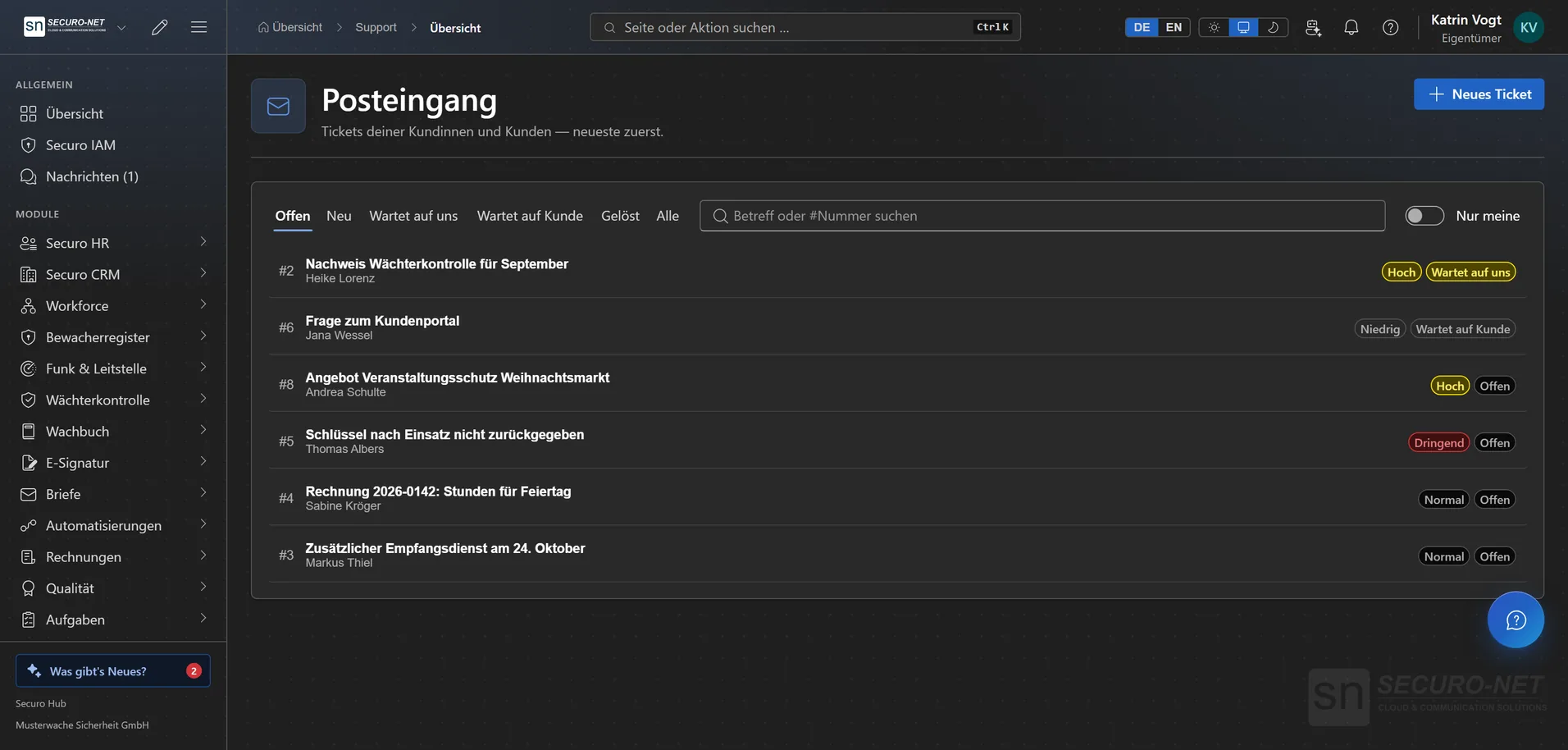Open the notifications bell
This screenshot has height=750, width=1568.
click(1351, 27)
